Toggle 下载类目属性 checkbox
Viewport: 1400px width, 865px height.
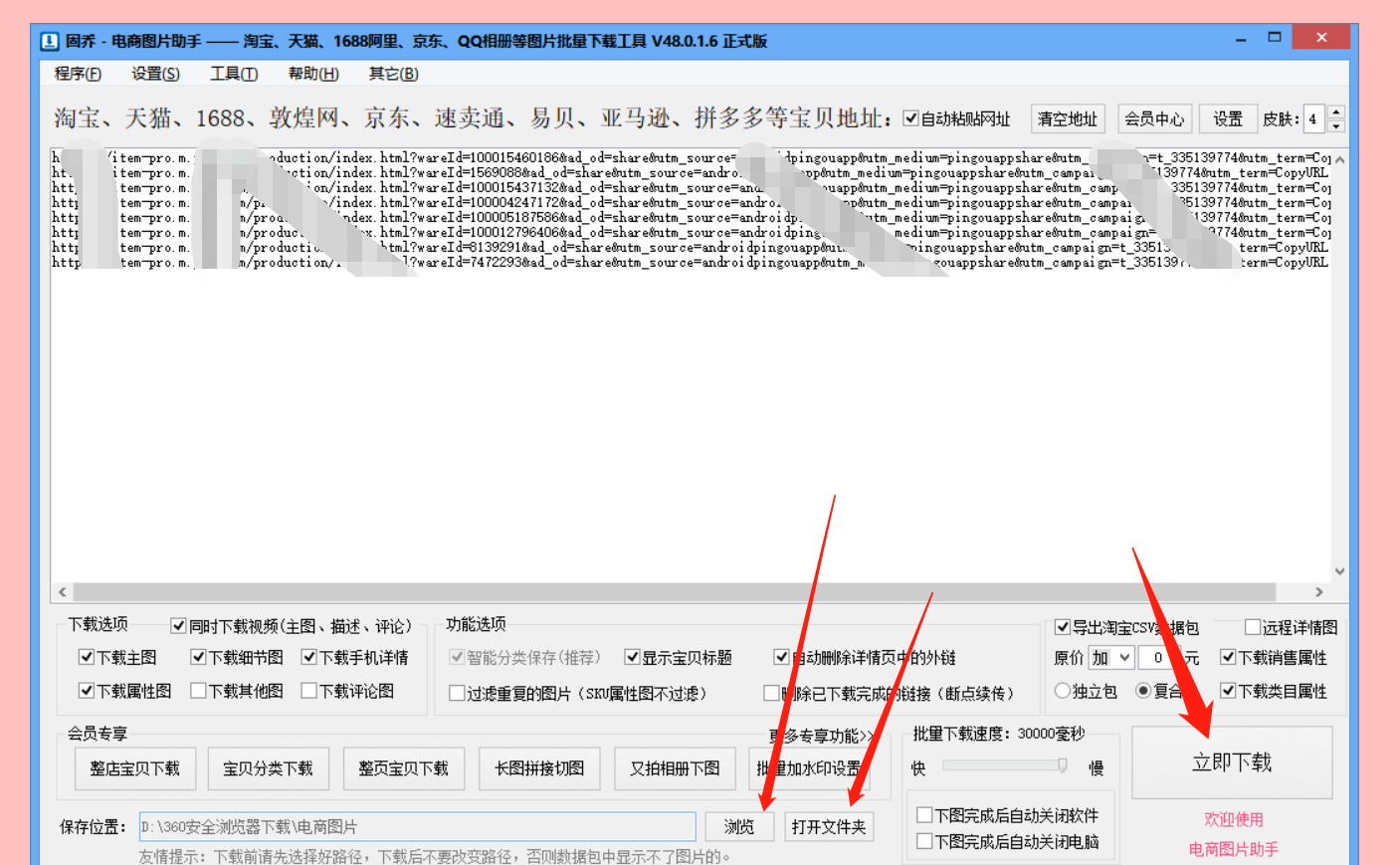(1228, 691)
